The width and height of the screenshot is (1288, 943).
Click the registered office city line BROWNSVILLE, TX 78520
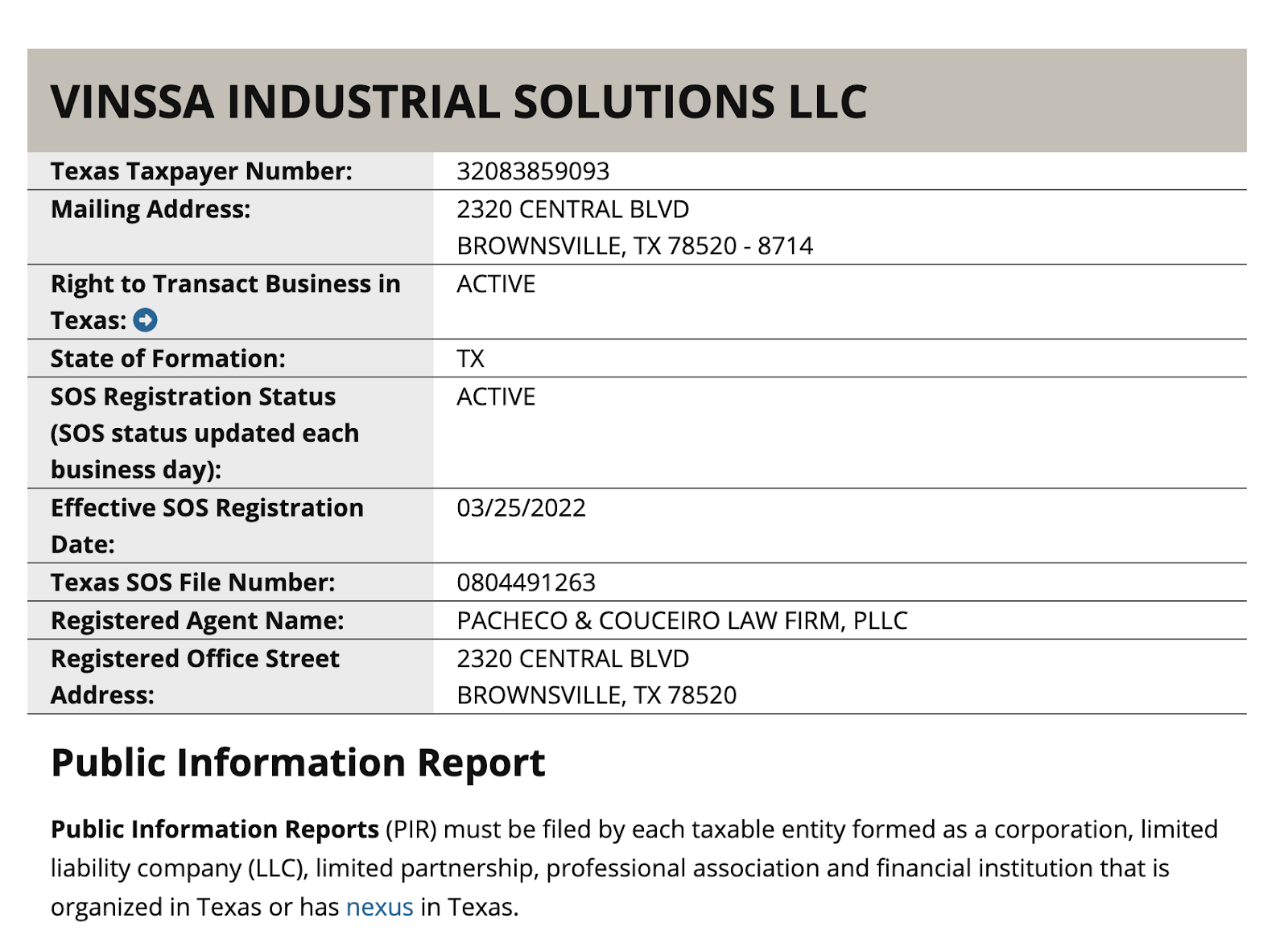pyautogui.click(x=597, y=695)
